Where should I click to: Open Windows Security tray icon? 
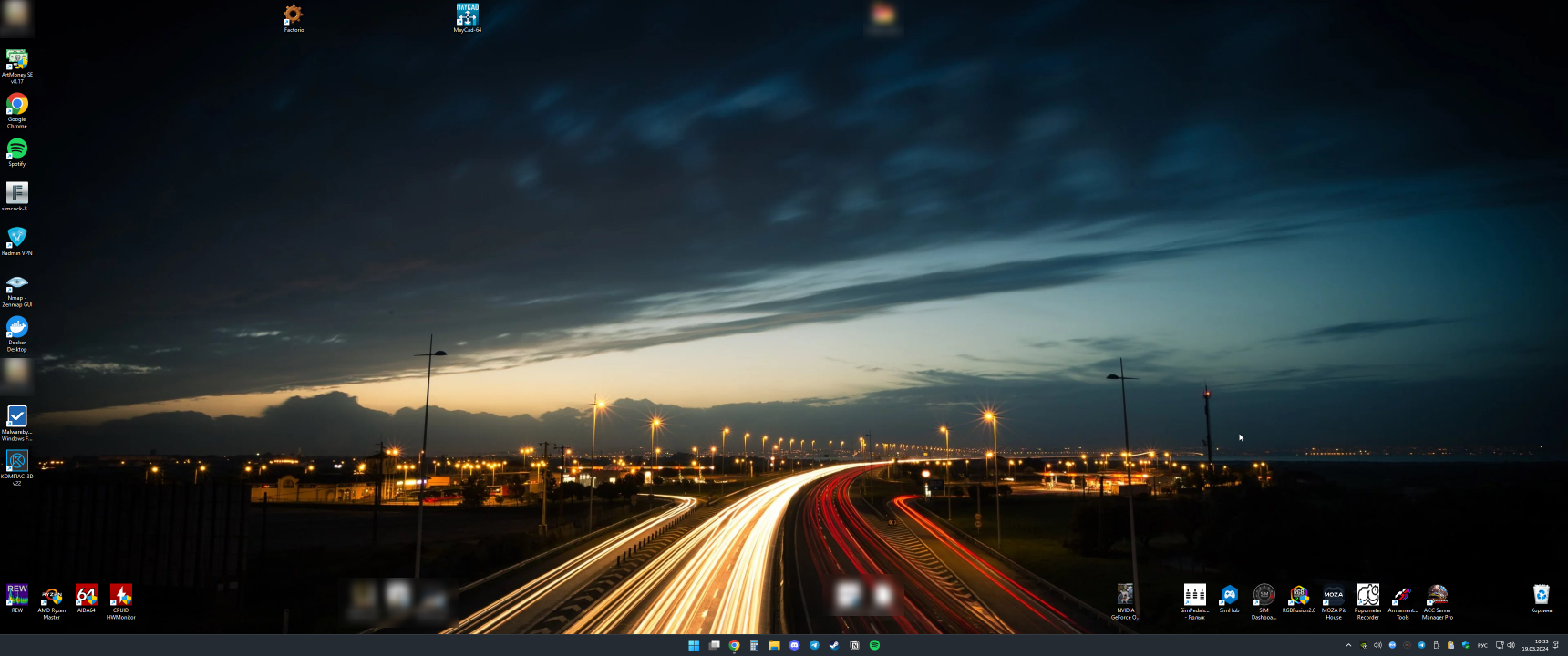[x=1465, y=645]
